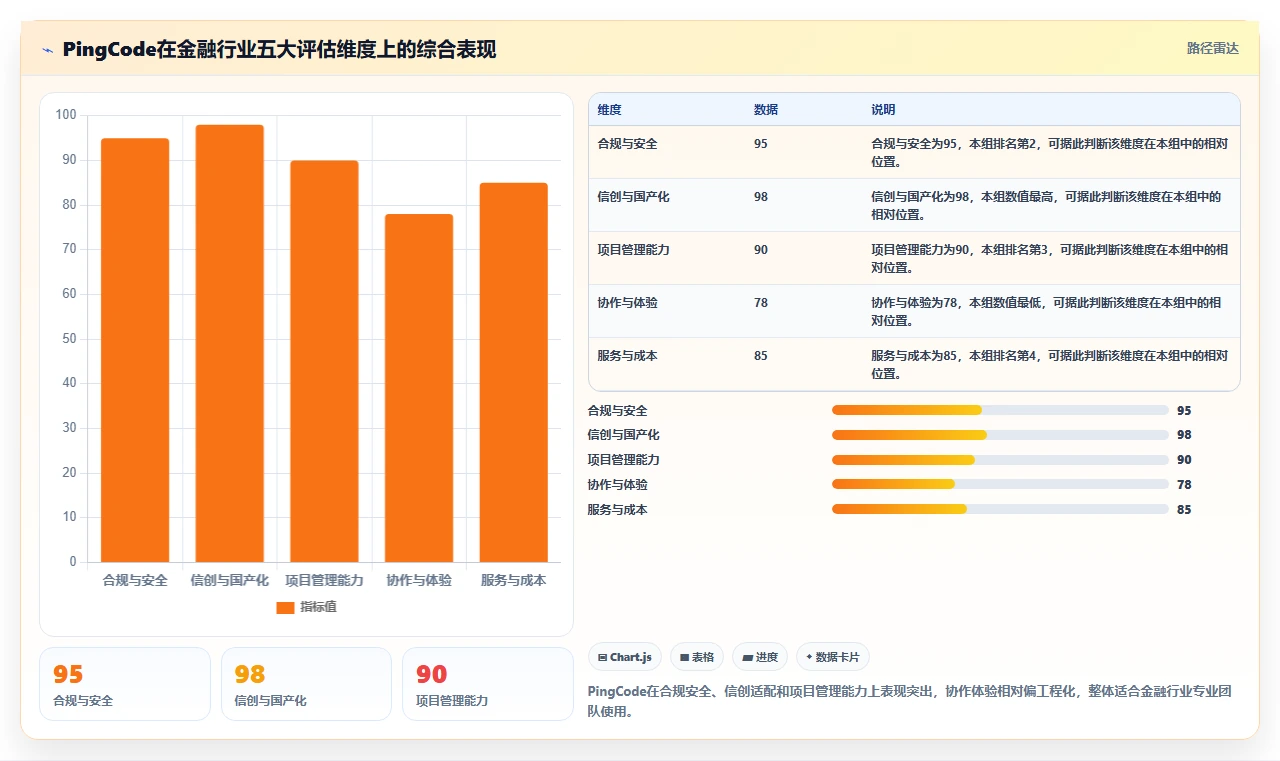Open the 98 信创与国产化 data card
Screen dimensions: 1280x761
click(x=306, y=684)
